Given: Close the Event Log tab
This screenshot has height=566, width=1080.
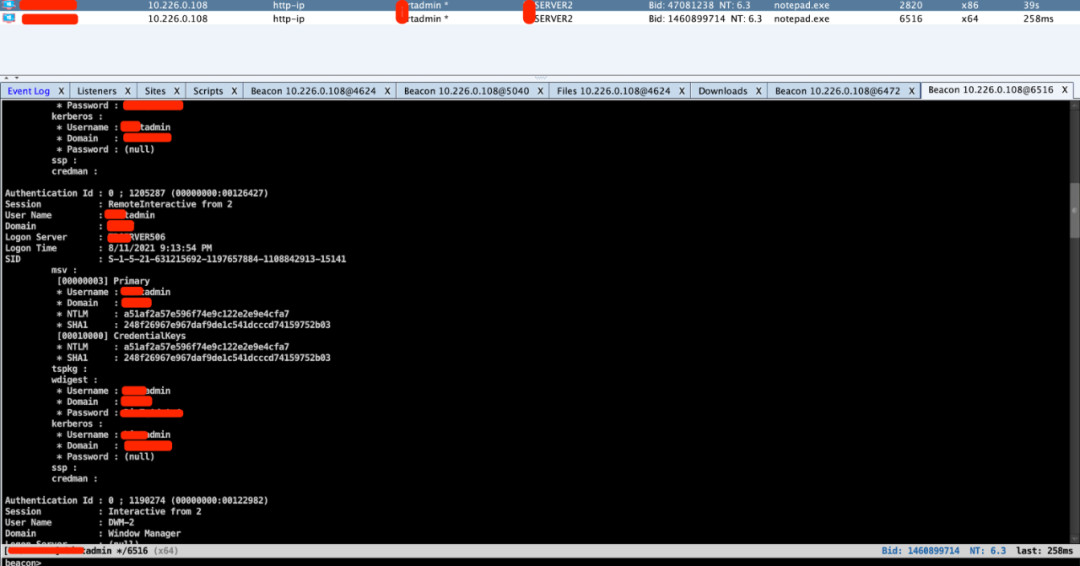Looking at the screenshot, I should click(61, 91).
